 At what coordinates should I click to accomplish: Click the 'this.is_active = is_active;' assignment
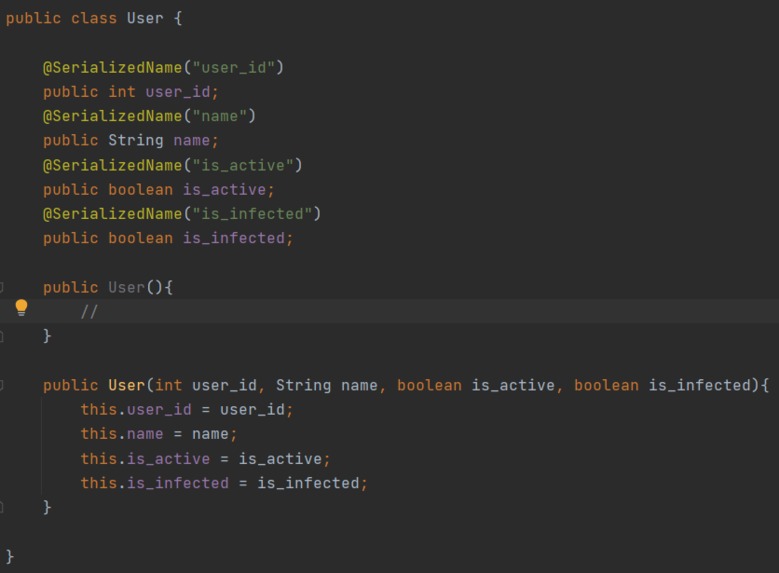click(x=205, y=458)
